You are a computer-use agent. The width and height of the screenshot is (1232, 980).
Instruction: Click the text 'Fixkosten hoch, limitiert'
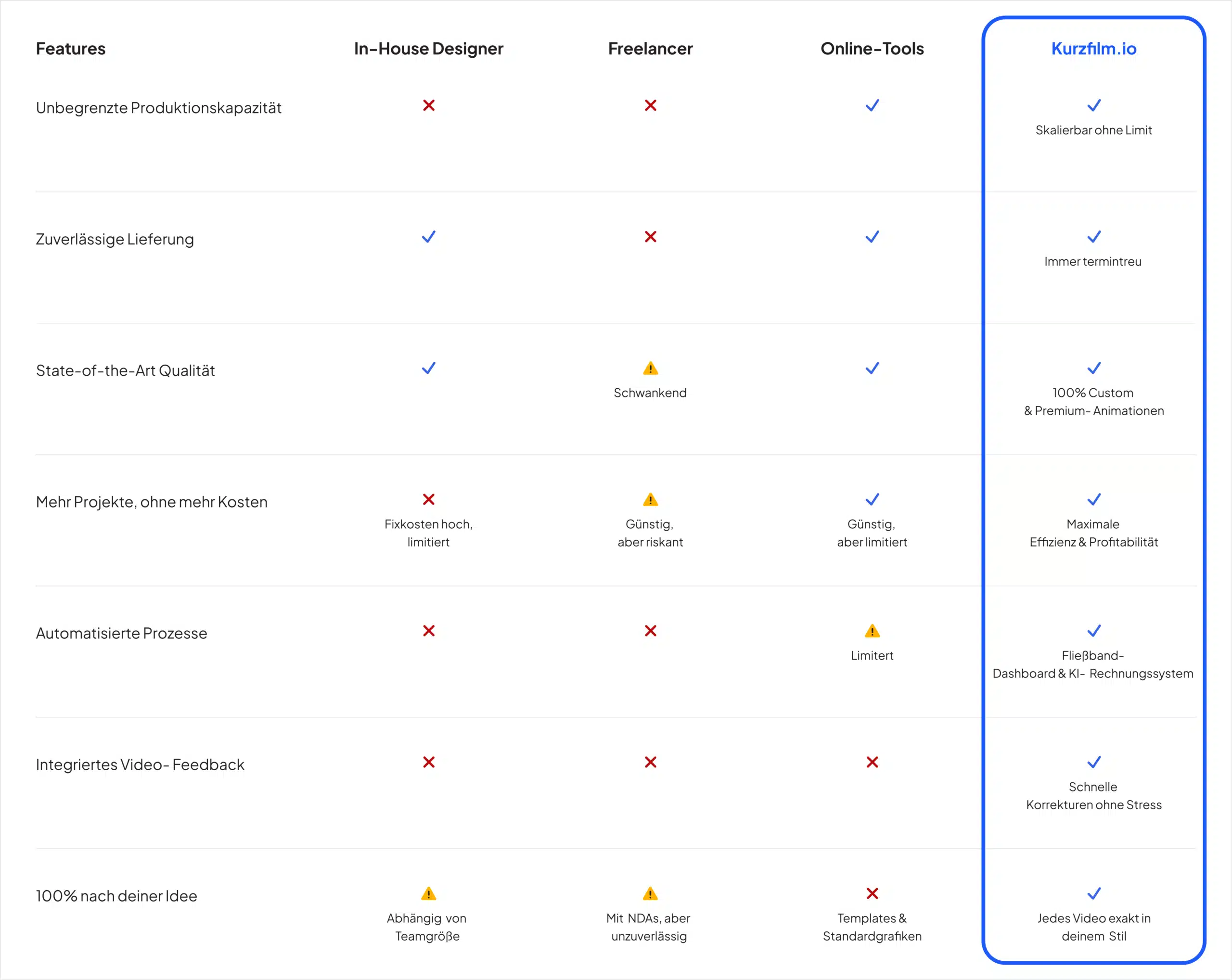point(429,534)
